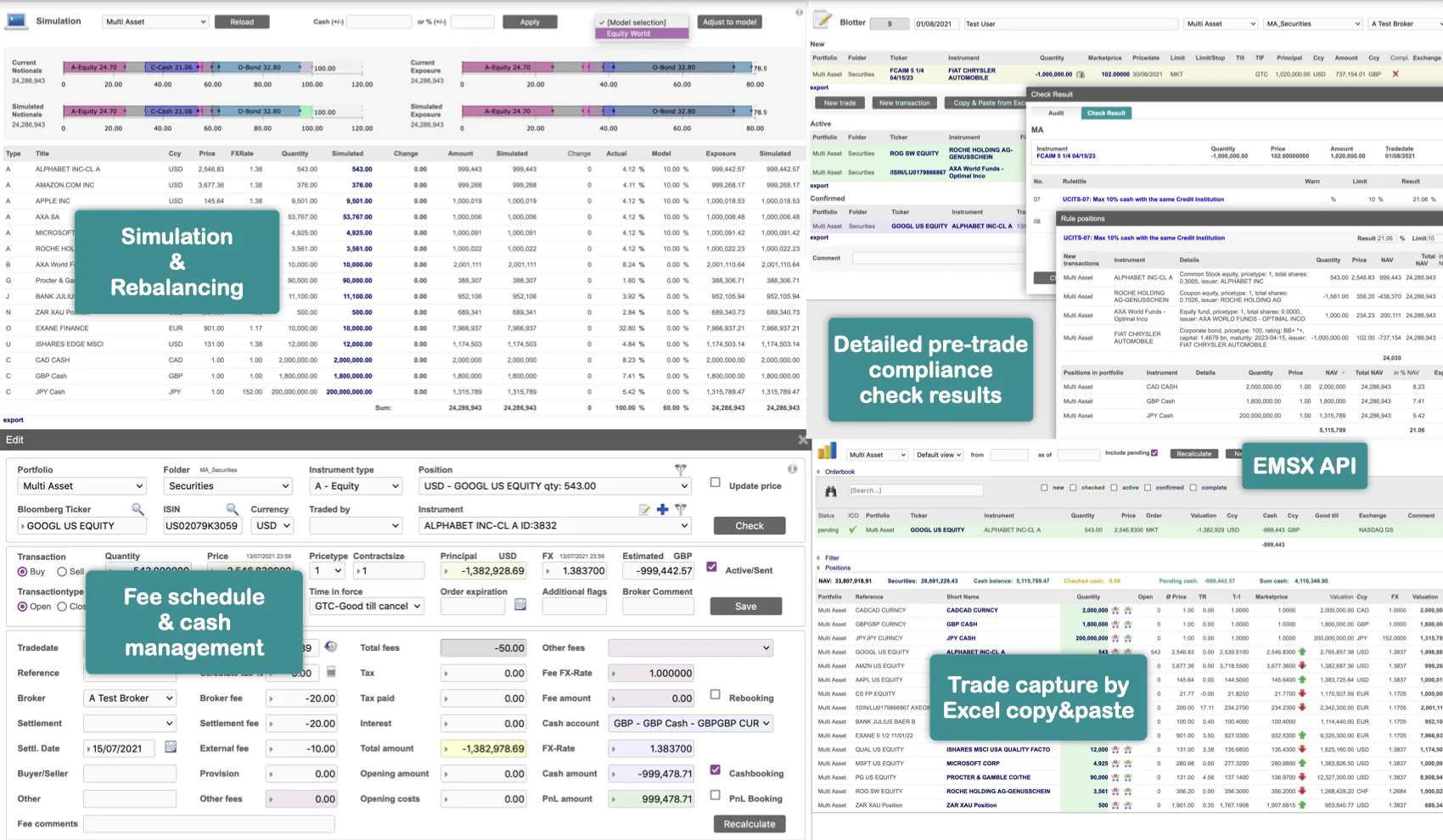Click the Apply button in Simulation
The image size is (1443, 840).
point(530,22)
